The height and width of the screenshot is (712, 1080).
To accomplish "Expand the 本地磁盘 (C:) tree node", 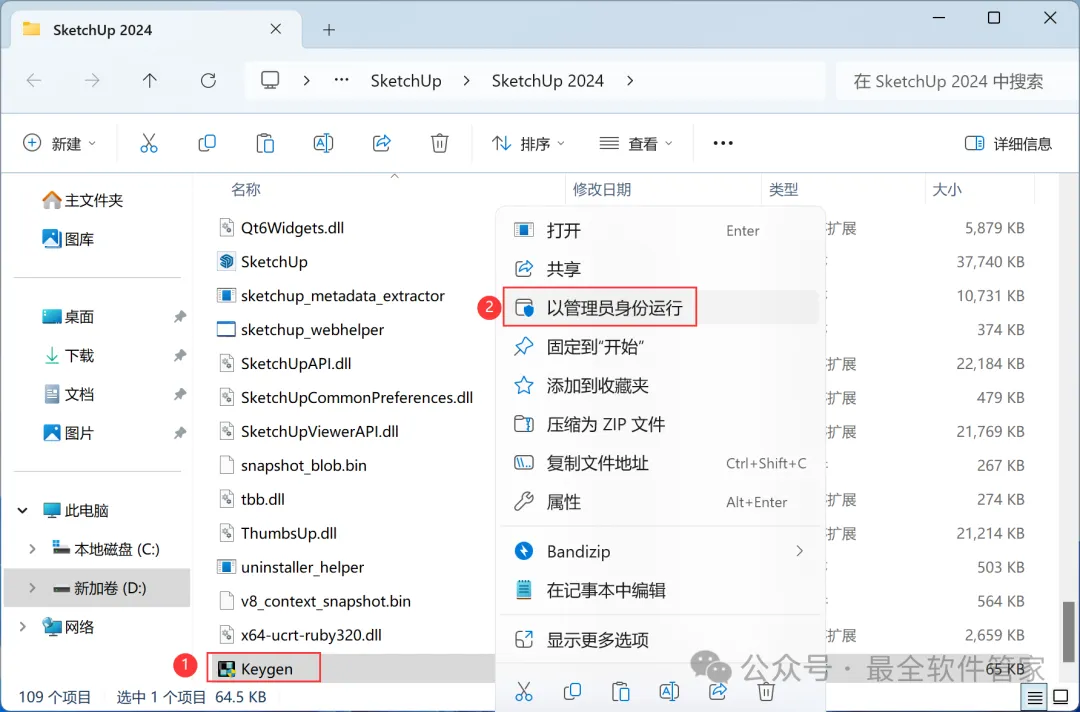I will [x=32, y=549].
